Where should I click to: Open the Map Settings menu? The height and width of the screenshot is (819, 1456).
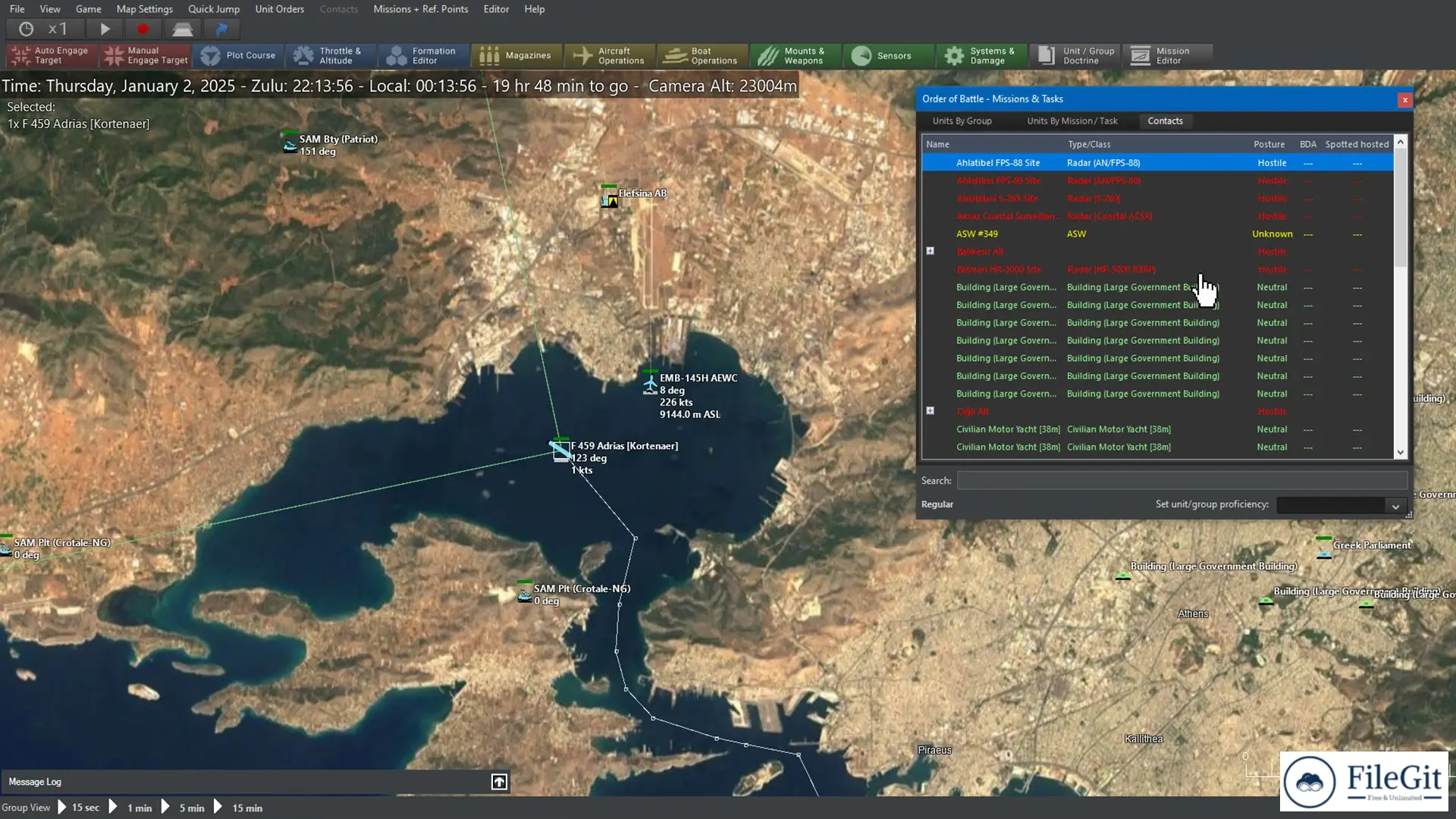point(145,9)
